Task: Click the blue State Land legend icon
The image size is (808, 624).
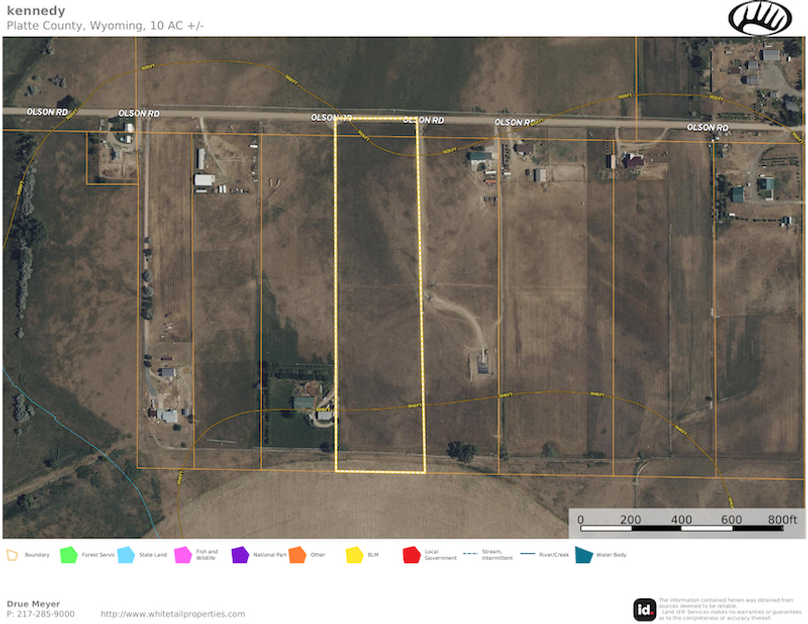Action: [126, 554]
